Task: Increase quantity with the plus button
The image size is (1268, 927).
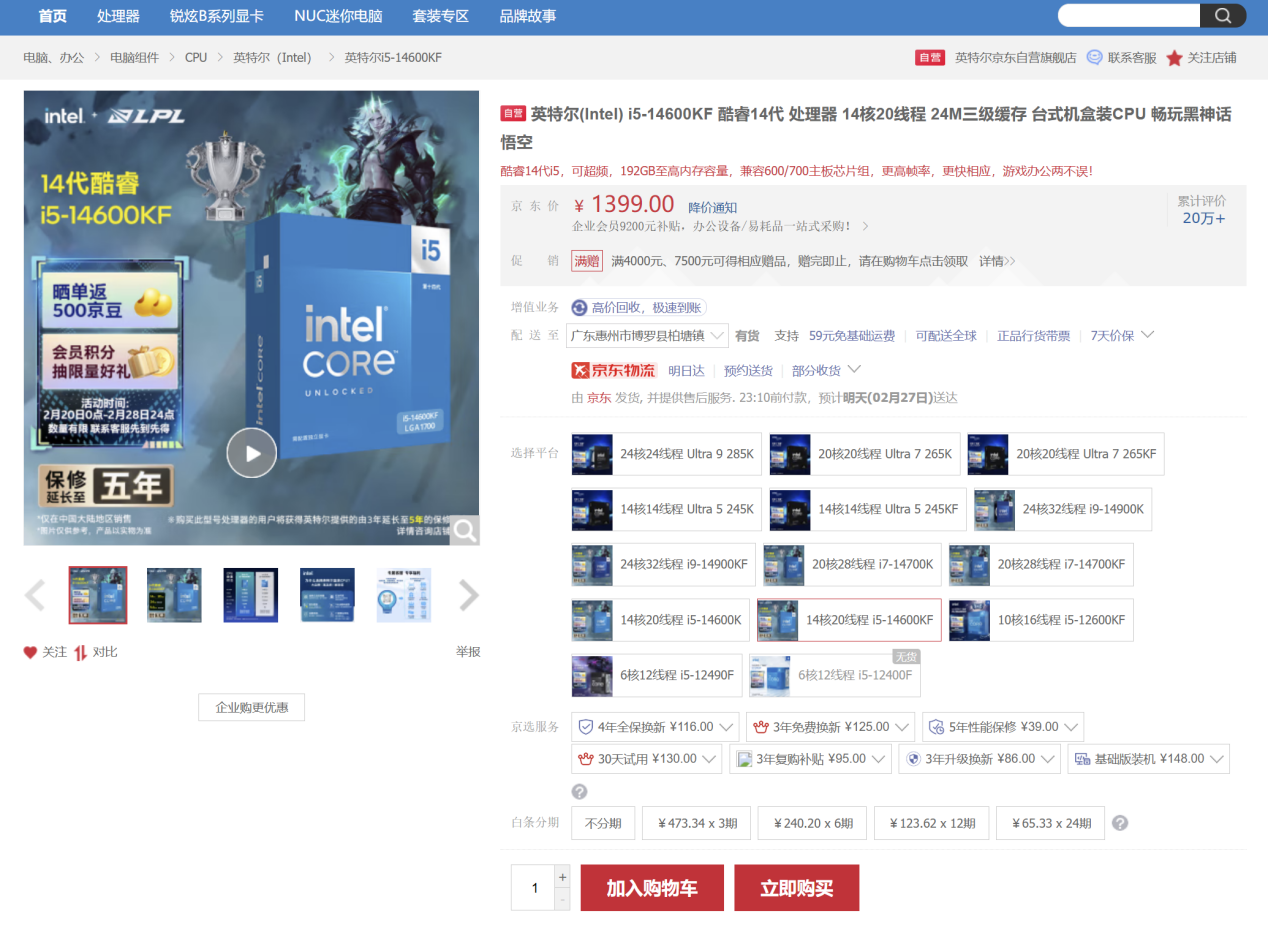Action: coord(562,877)
